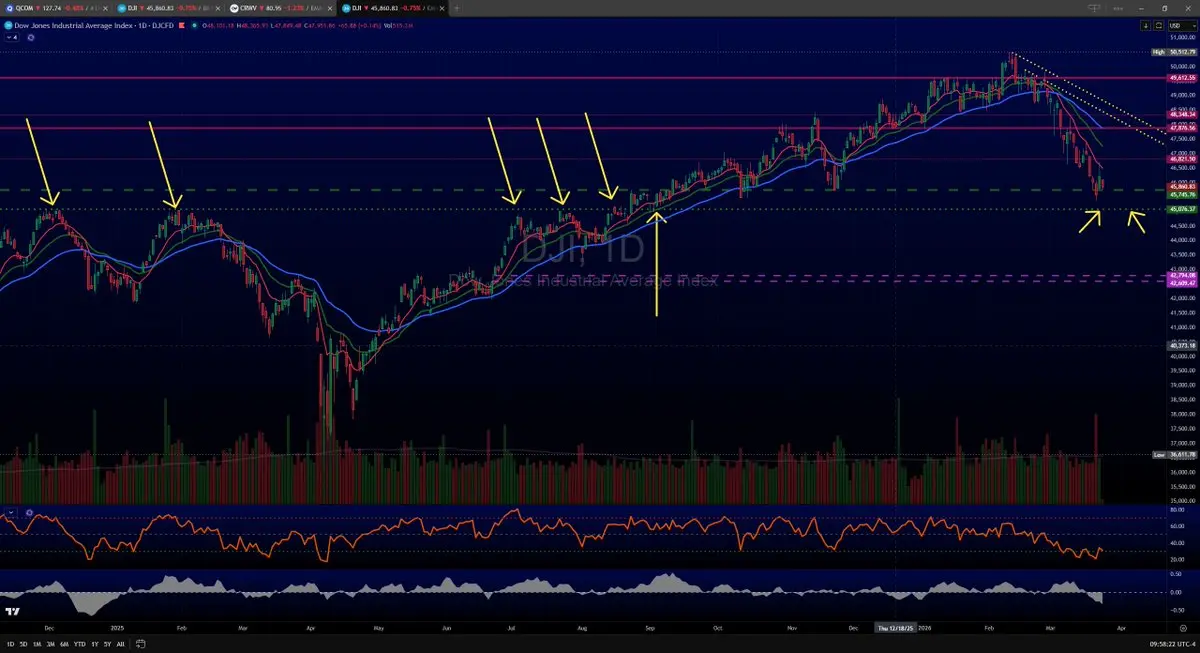Open the three-dots window menu
Viewport: 1200px width, 653px height.
click(1118, 8)
